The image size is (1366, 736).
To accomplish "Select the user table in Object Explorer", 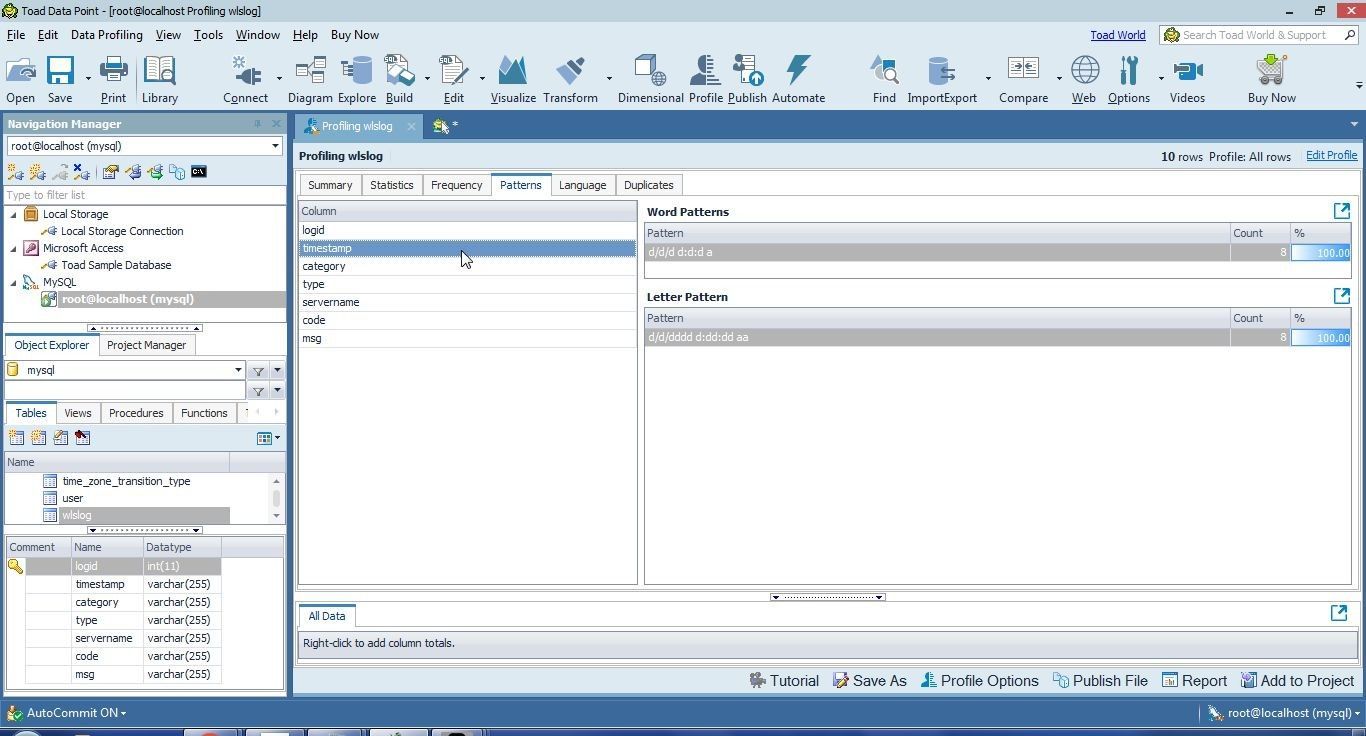I will 73,498.
